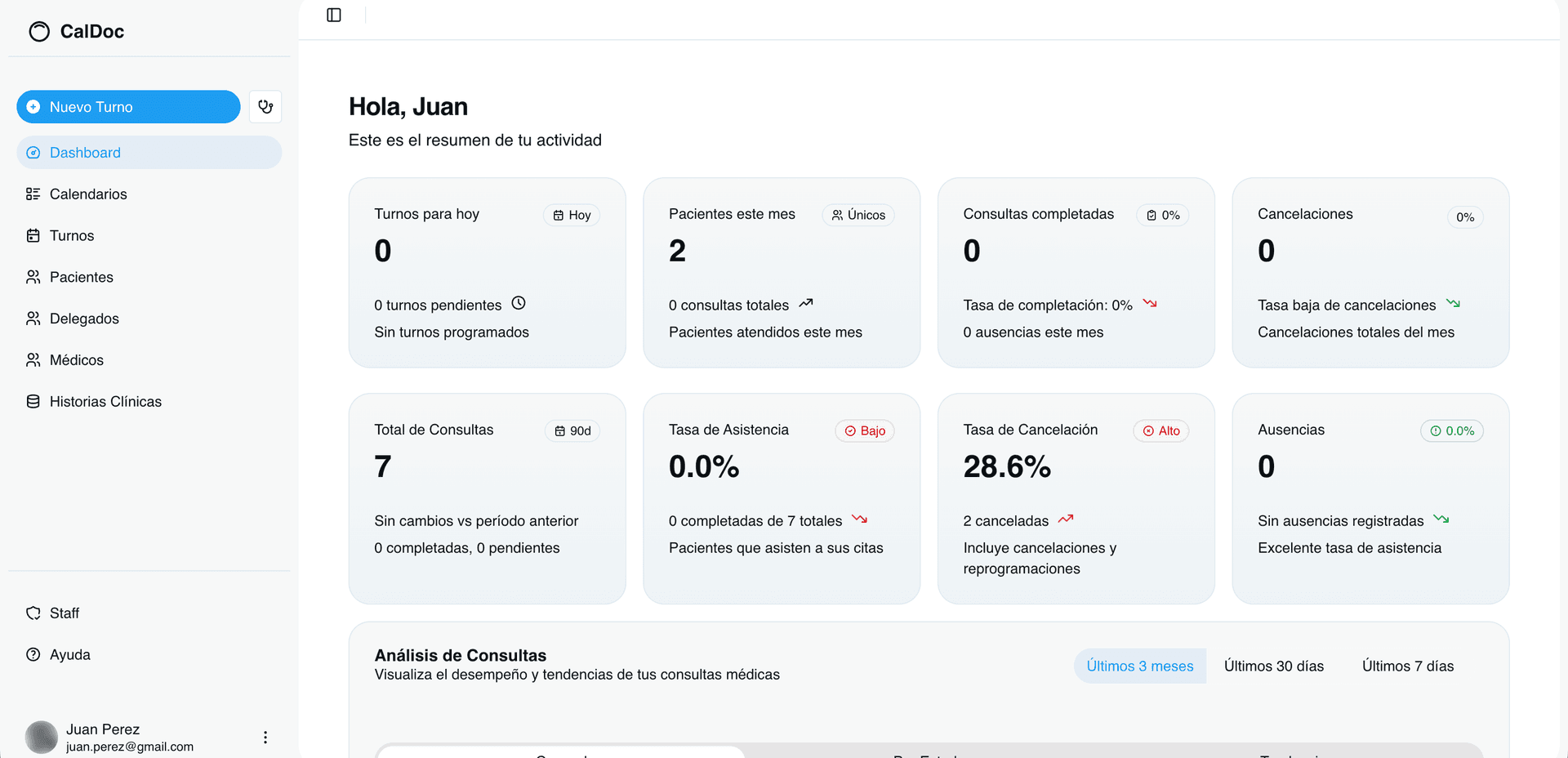Go to the Dashboard link
This screenshot has height=758, width=1568.
[x=84, y=152]
